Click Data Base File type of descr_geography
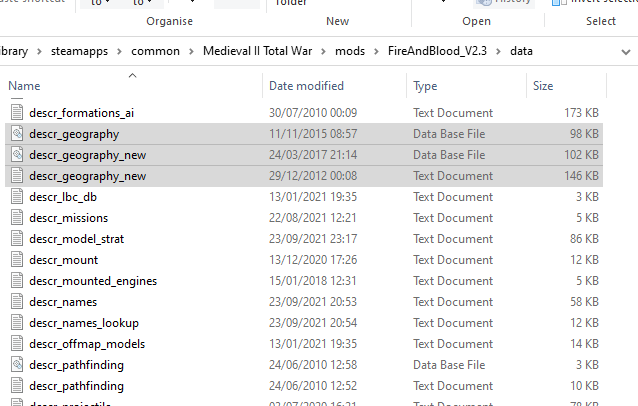Image resolution: width=638 pixels, height=406 pixels. [449, 134]
